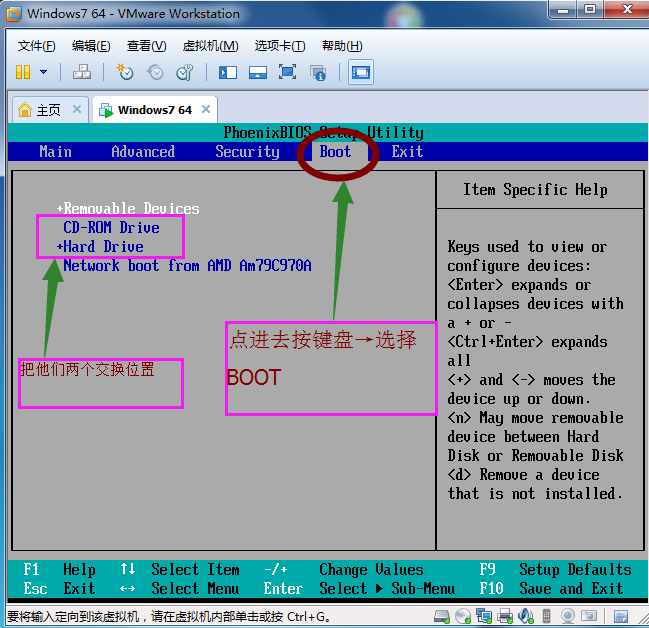Click the F1 Help legend text

click(x=59, y=570)
